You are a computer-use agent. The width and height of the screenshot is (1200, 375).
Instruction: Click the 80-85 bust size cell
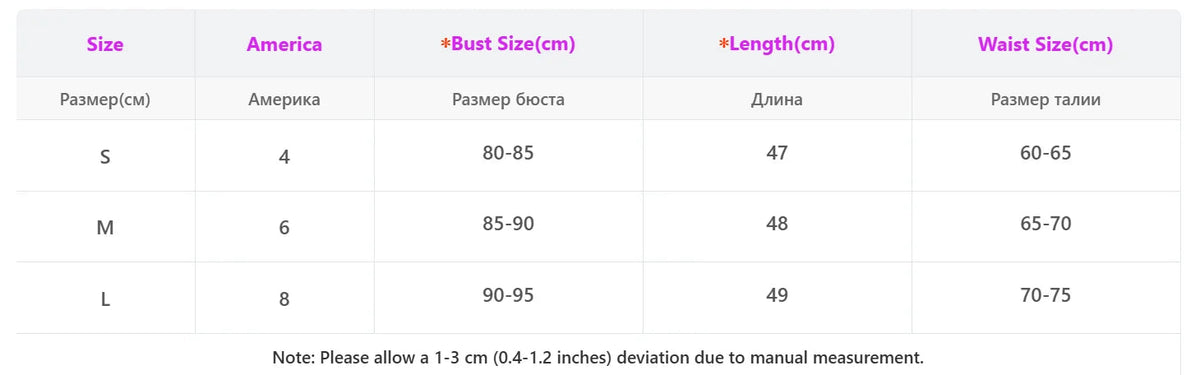click(x=508, y=153)
